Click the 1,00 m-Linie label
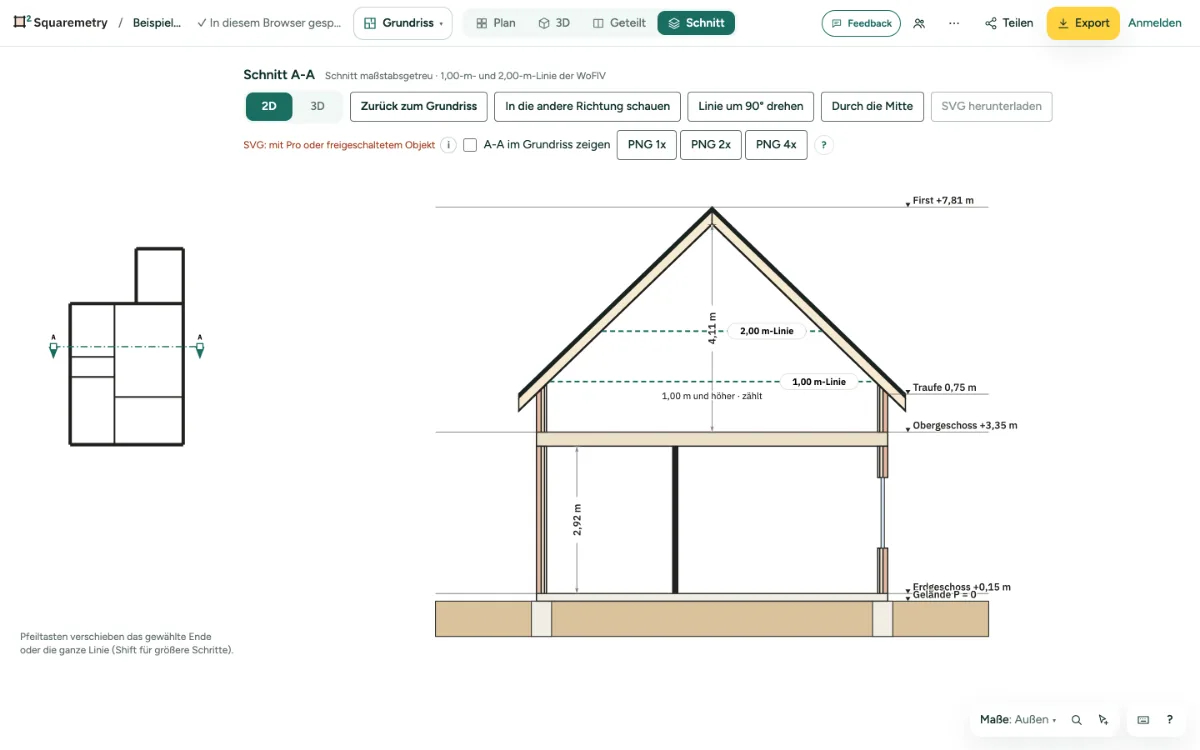 819,381
